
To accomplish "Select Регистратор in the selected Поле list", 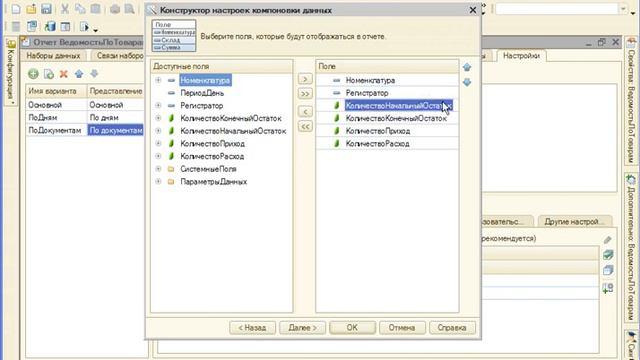I will [x=367, y=93].
